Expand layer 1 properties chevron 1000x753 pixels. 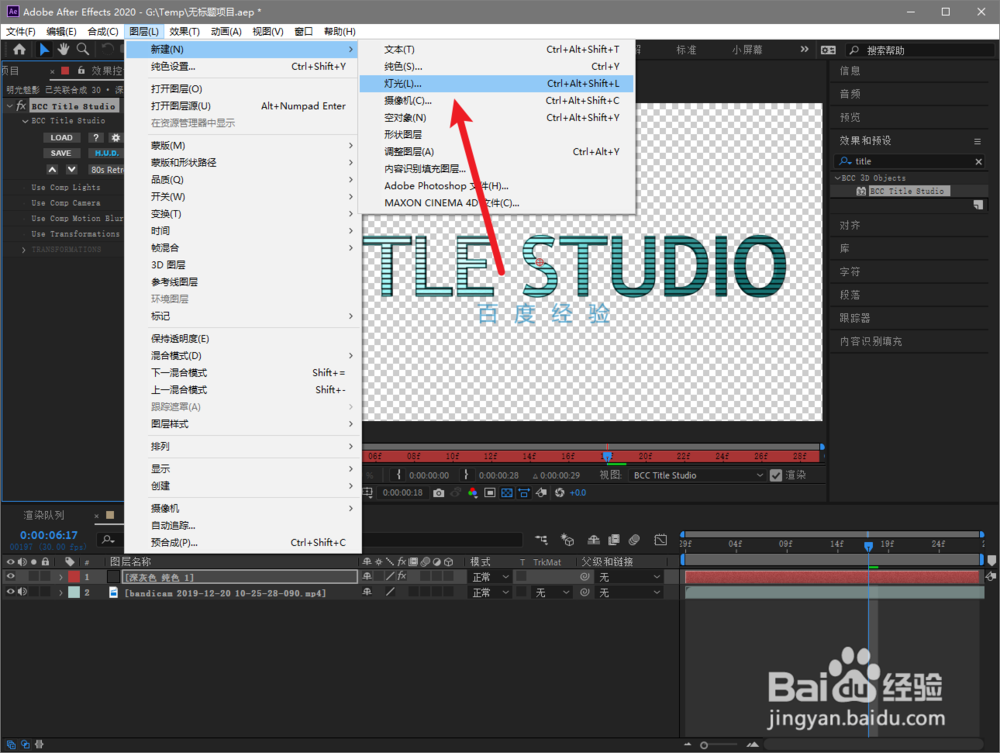(x=61, y=576)
